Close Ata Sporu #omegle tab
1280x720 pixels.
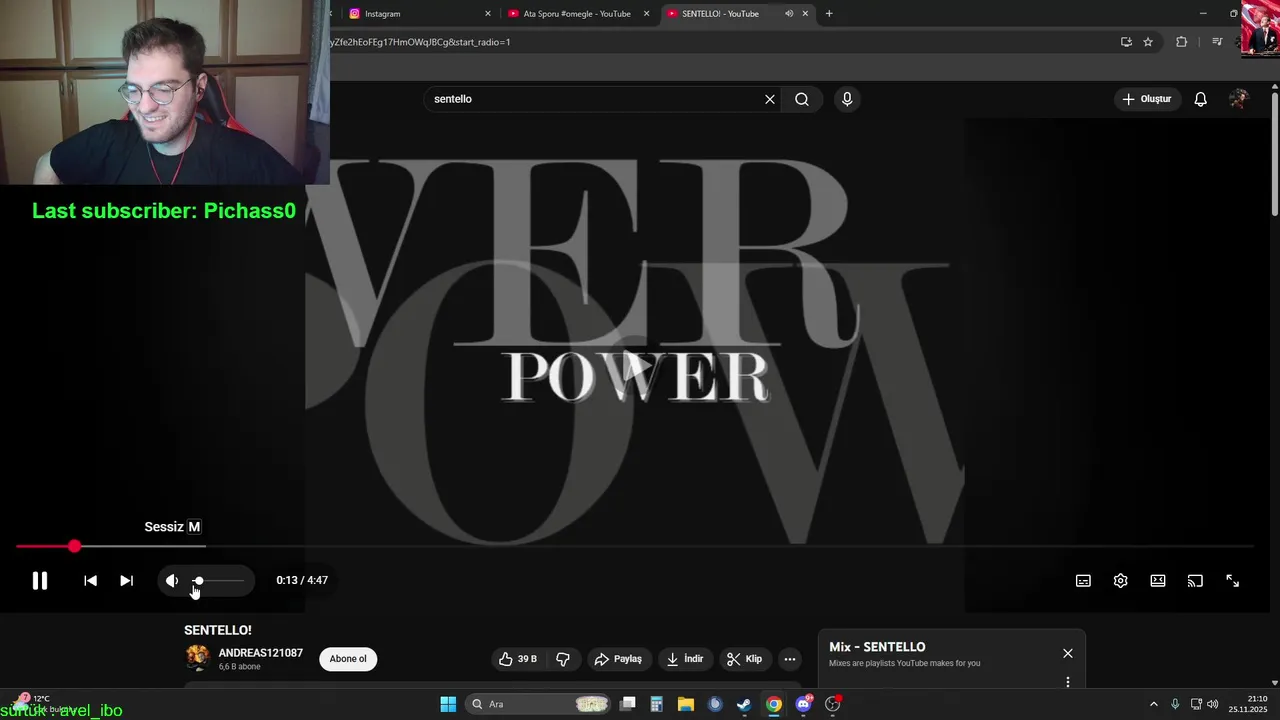647,14
